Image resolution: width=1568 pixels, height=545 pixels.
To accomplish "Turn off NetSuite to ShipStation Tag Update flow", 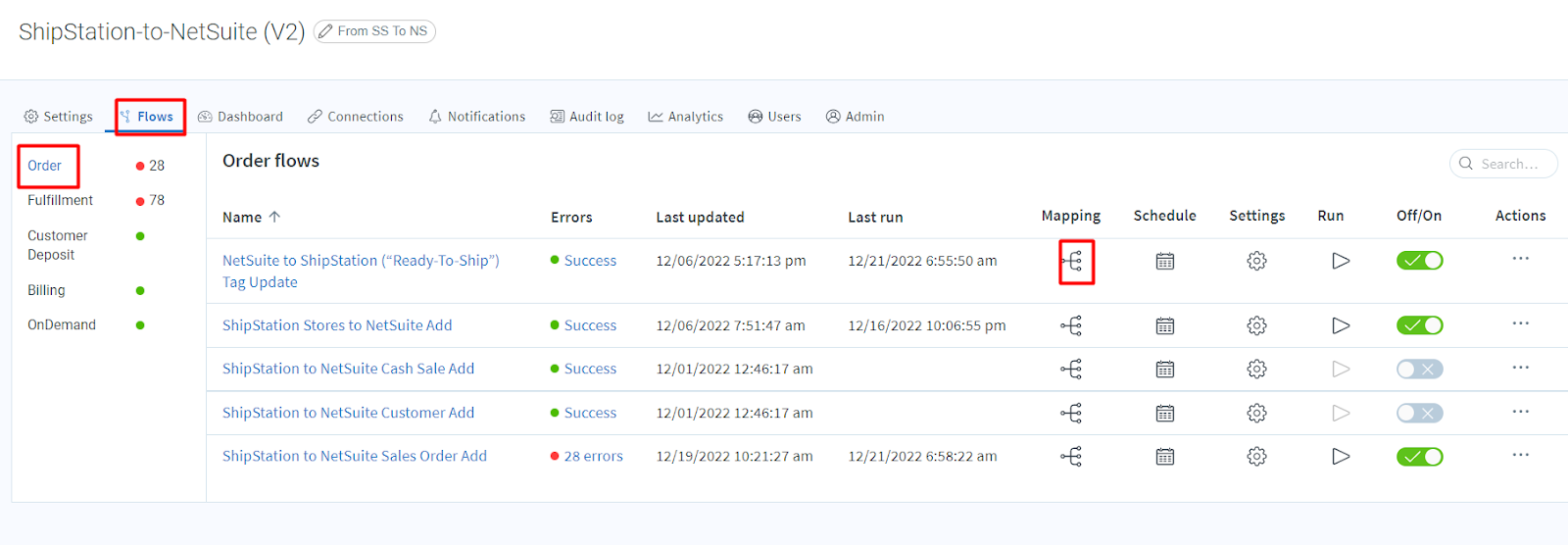I will [x=1419, y=261].
